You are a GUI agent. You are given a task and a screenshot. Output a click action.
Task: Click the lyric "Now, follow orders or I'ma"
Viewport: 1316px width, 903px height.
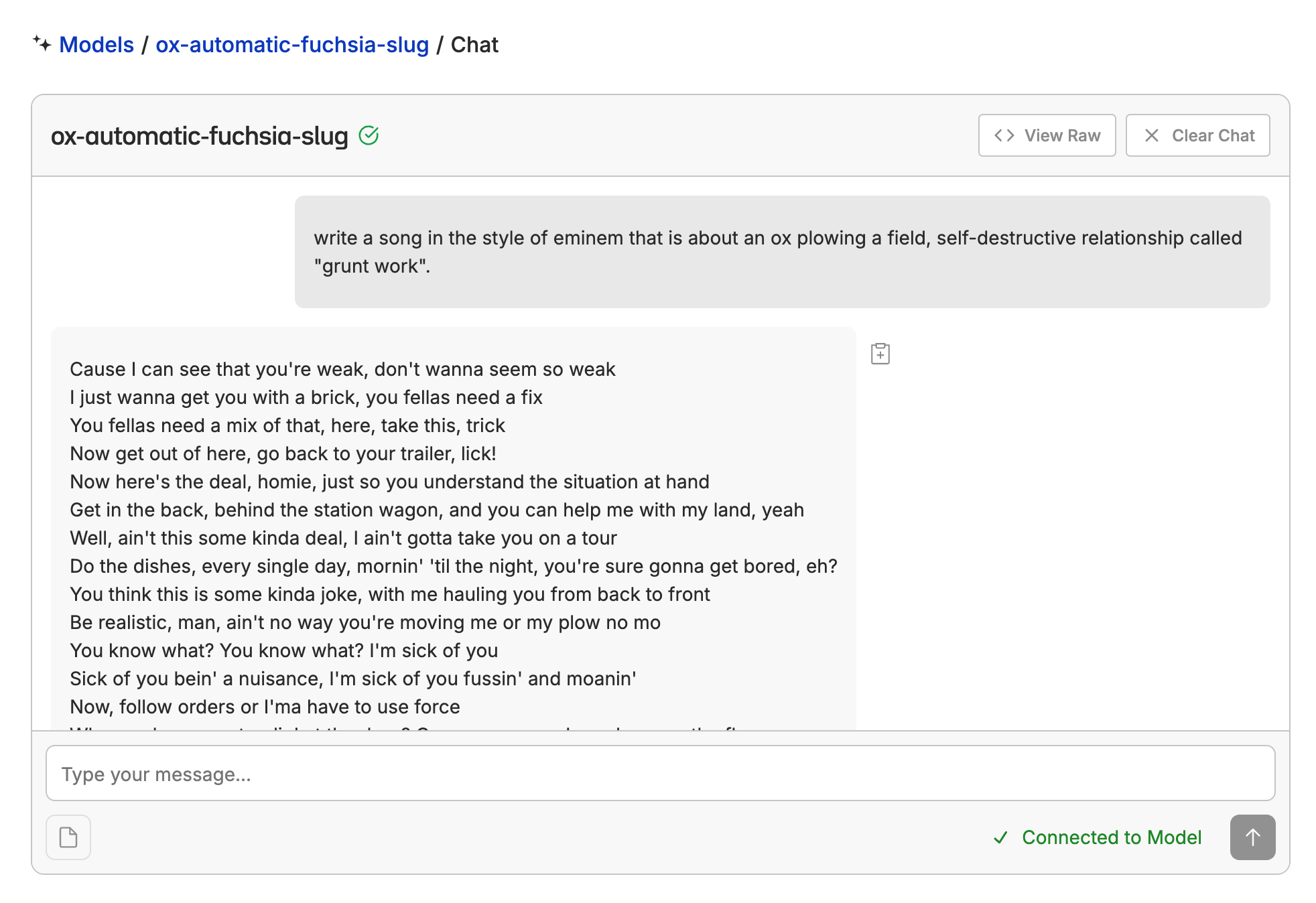click(x=265, y=707)
